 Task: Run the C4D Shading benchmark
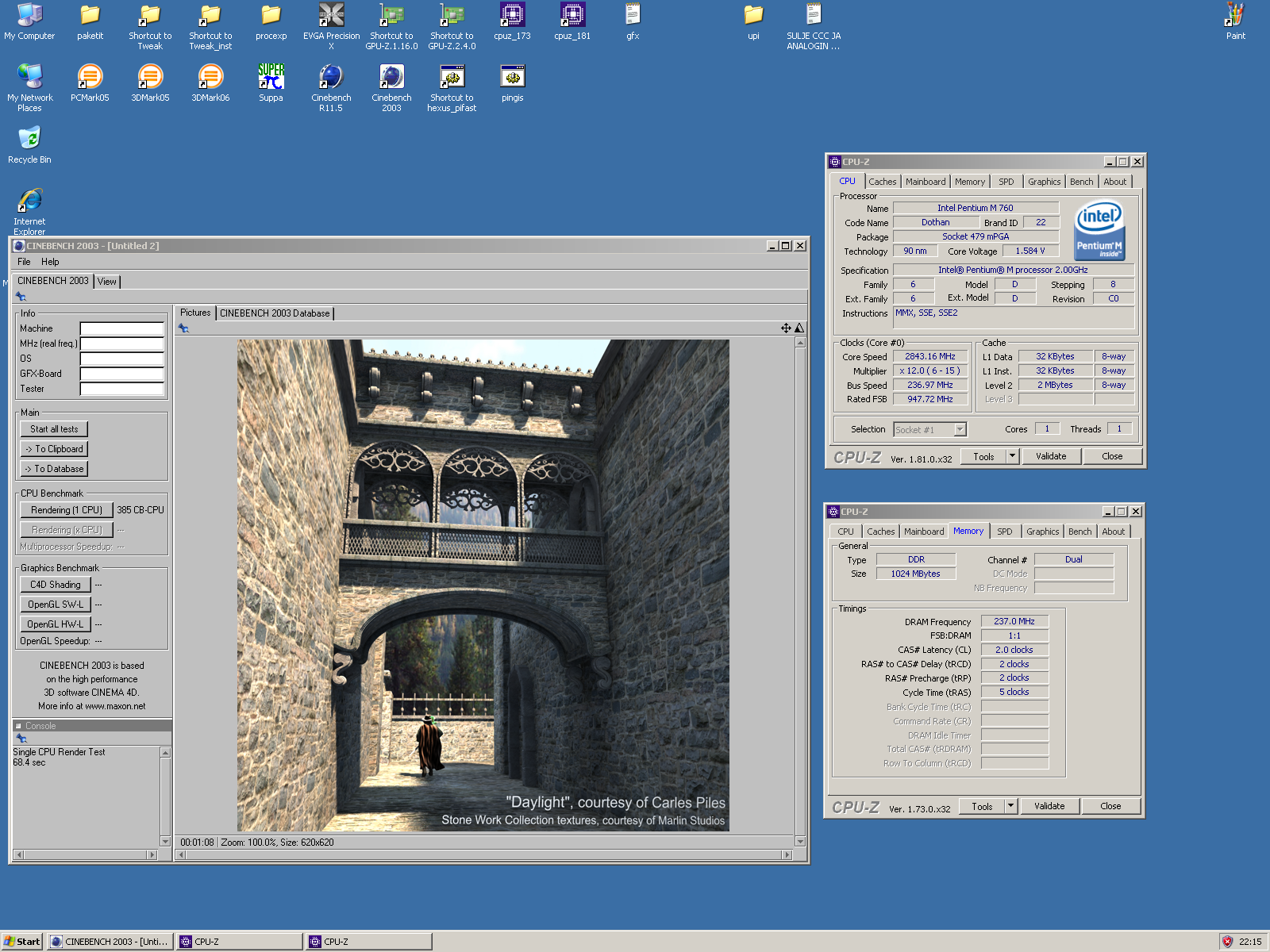(56, 585)
